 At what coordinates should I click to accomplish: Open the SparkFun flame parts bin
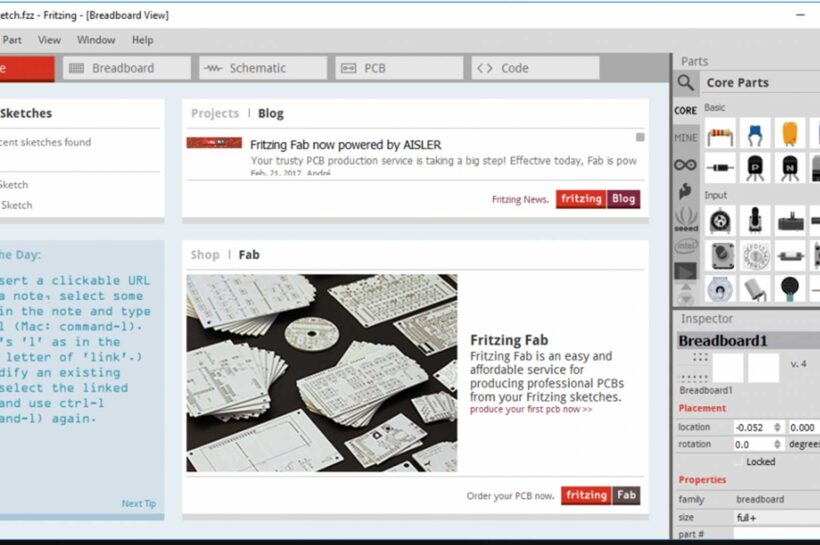coord(685,190)
